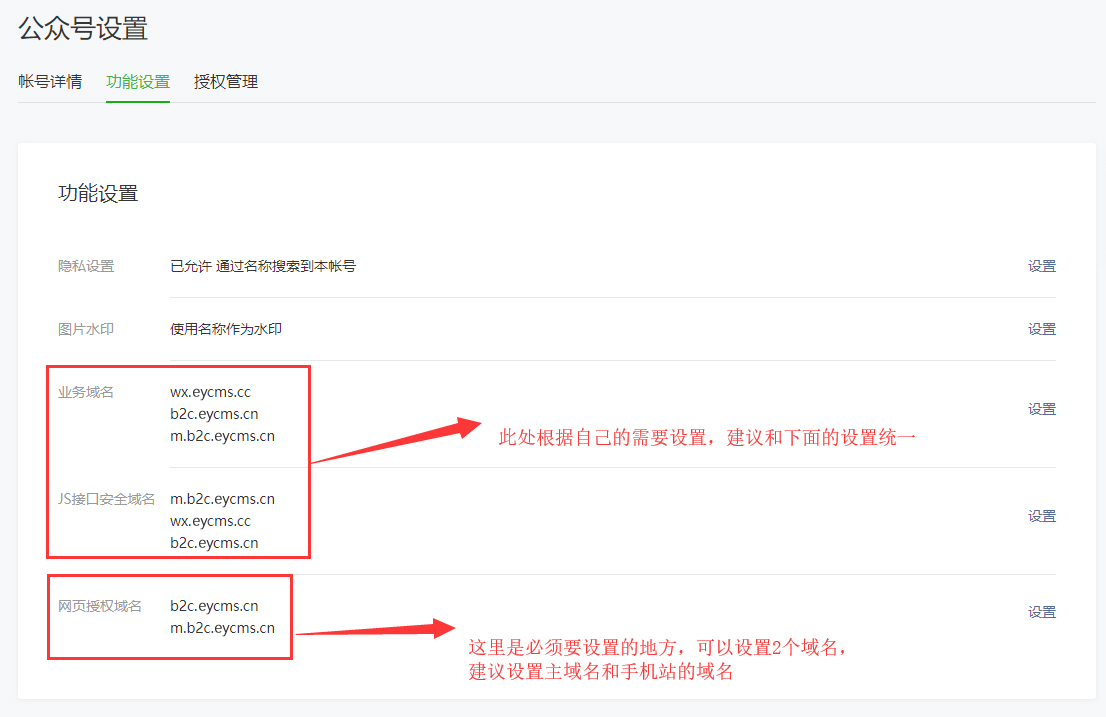This screenshot has height=717, width=1106.
Task: Open the 授权管理 tab
Action: click(226, 82)
